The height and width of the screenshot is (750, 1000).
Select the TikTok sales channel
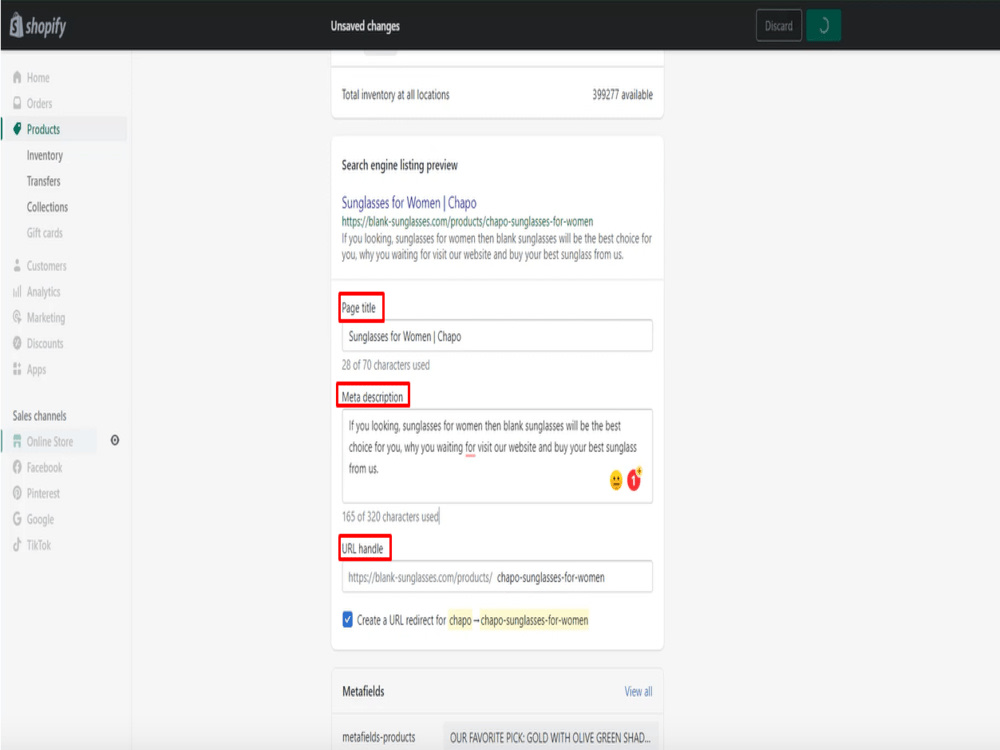[x=38, y=545]
